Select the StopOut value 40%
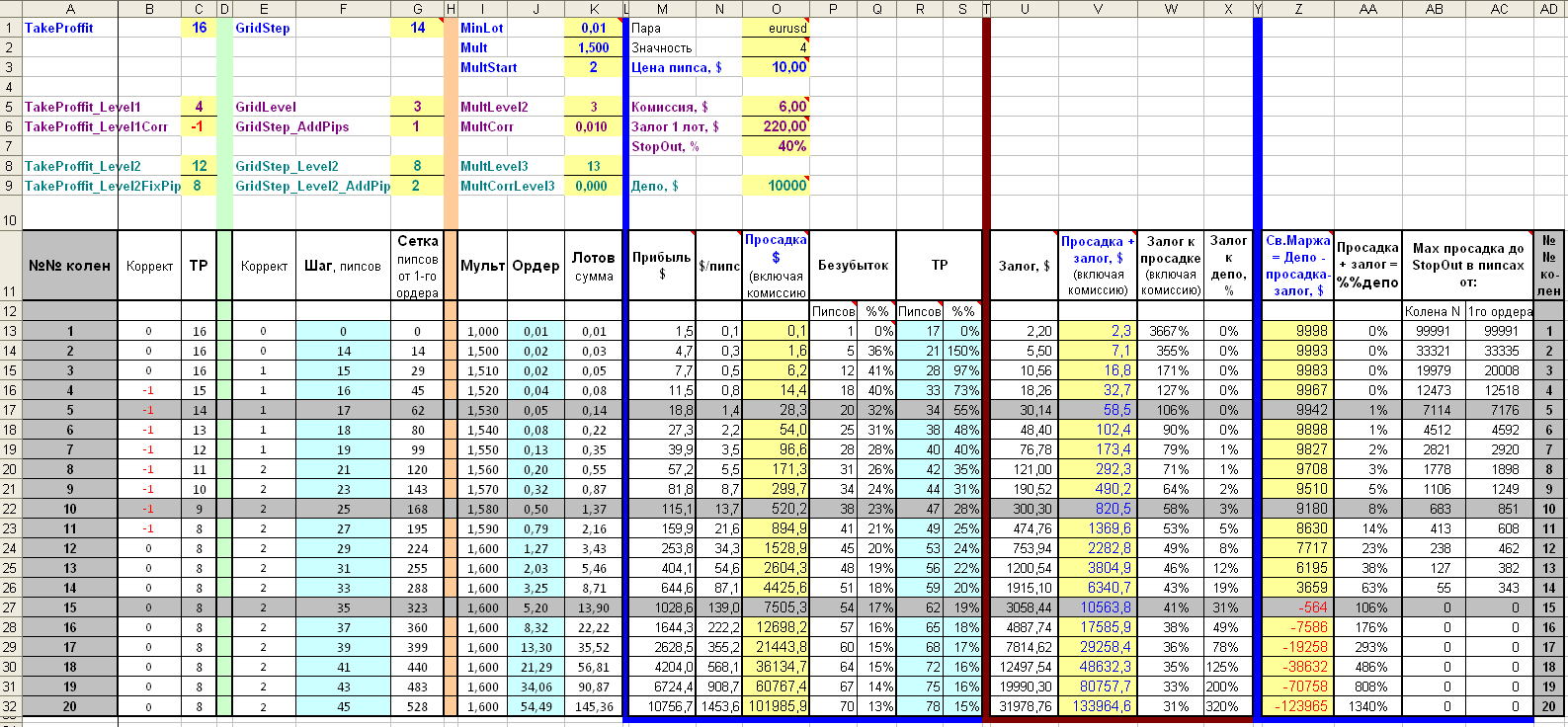1568x727 pixels. tap(776, 146)
